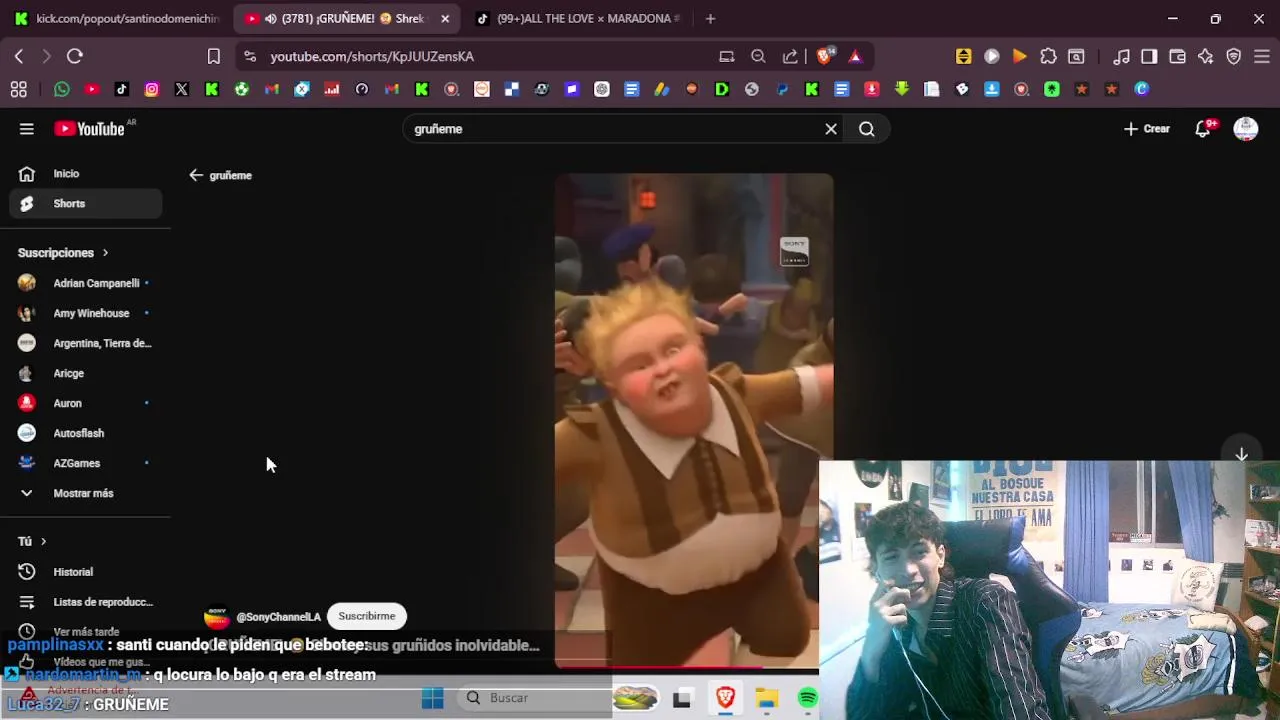Click the Suscribirme button
This screenshot has height=720, width=1280.
pyautogui.click(x=366, y=616)
